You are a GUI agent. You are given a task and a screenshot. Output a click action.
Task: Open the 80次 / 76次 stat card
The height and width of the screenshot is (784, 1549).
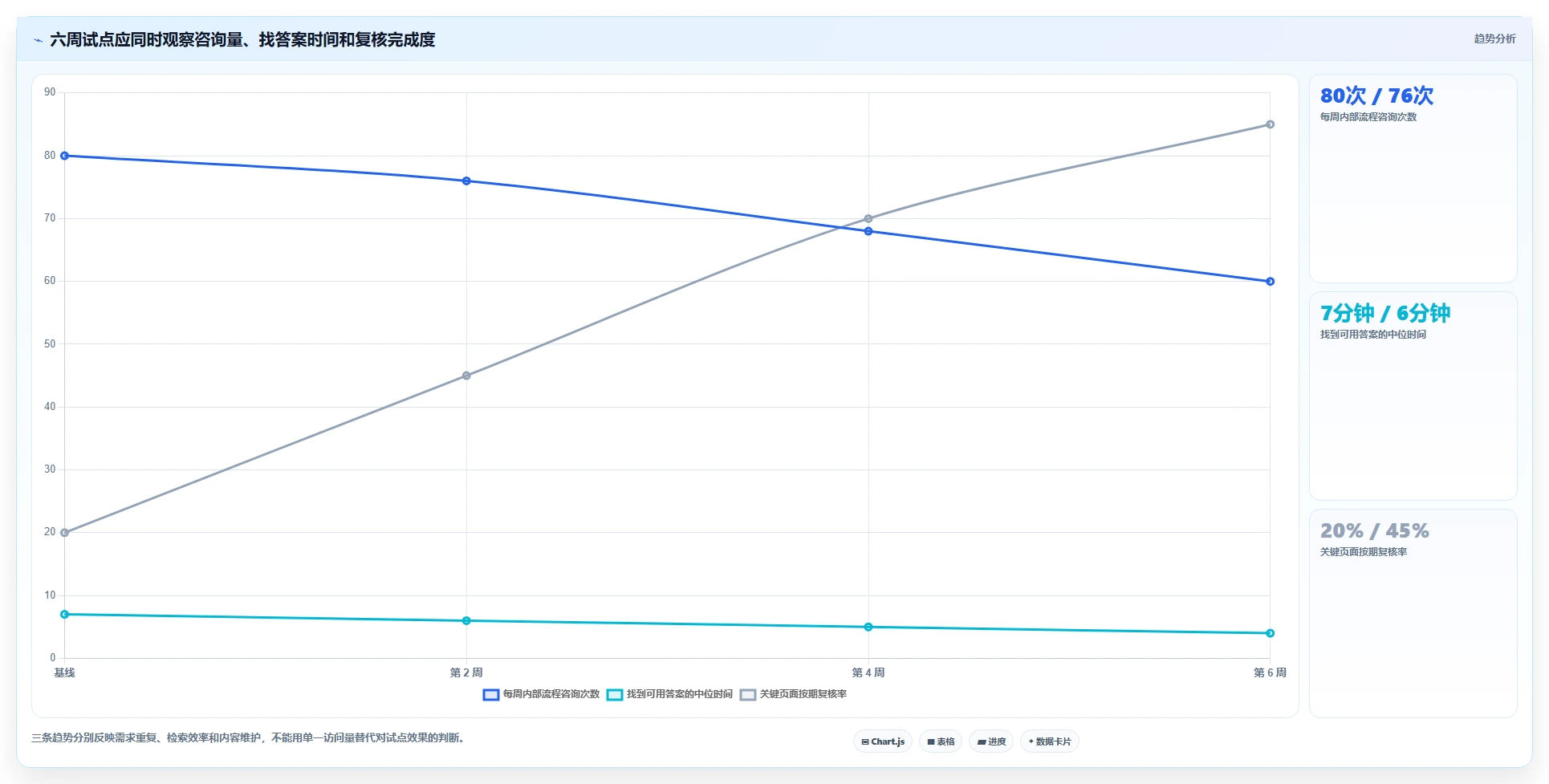point(1413,178)
